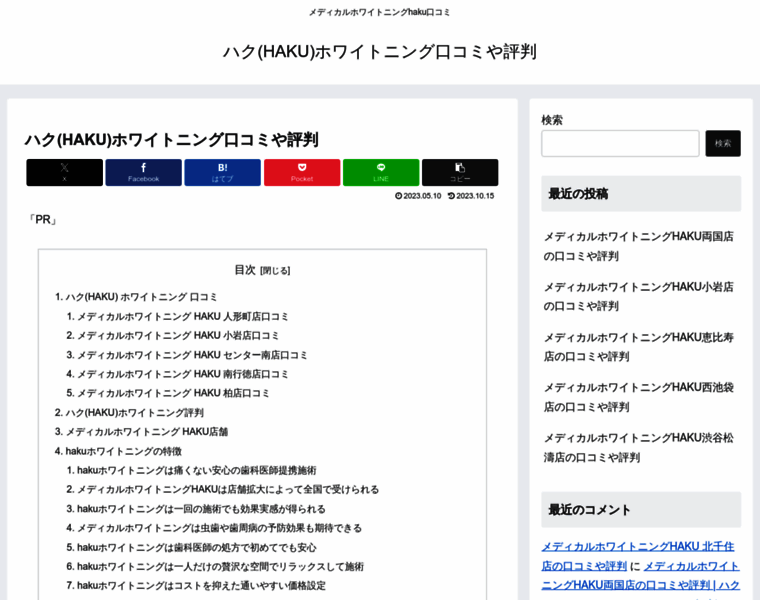The height and width of the screenshot is (600, 760).
Task: Focus the sidebar search input field
Action: pyautogui.click(x=620, y=143)
